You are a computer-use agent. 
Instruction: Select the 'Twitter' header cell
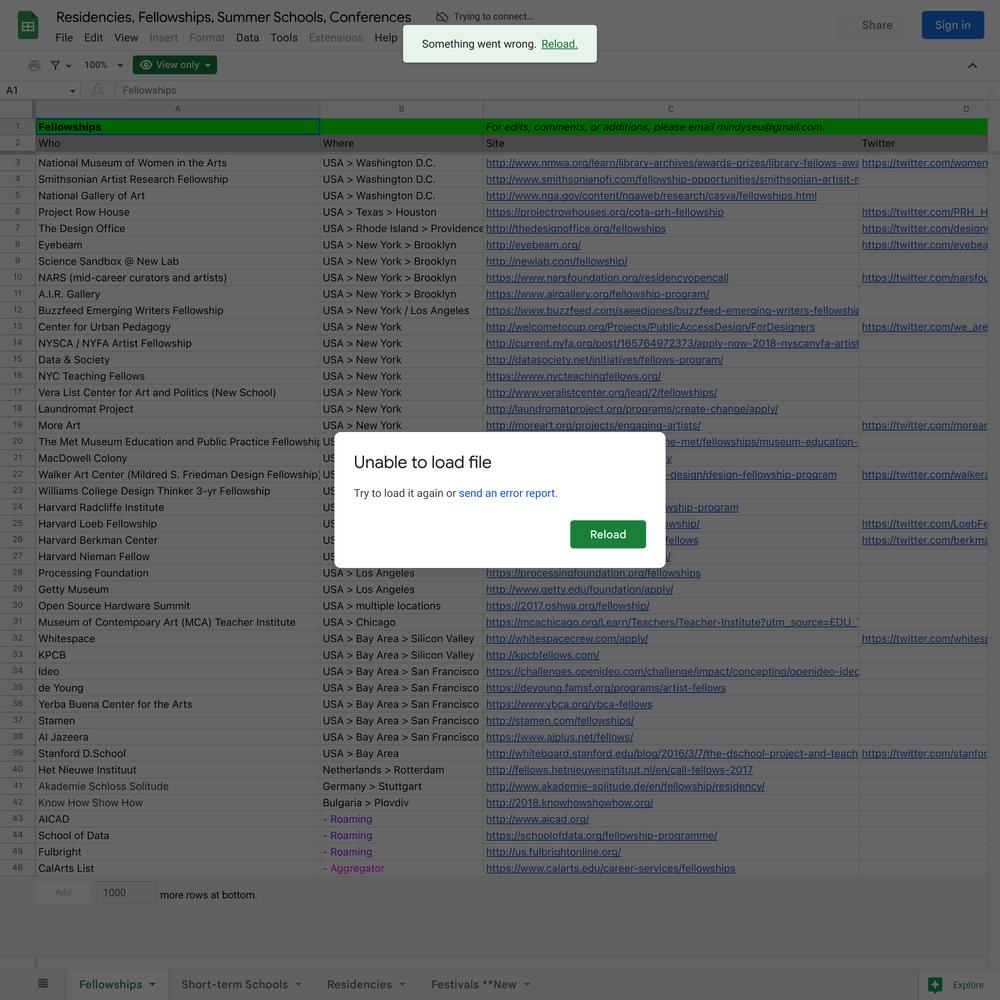[923, 143]
